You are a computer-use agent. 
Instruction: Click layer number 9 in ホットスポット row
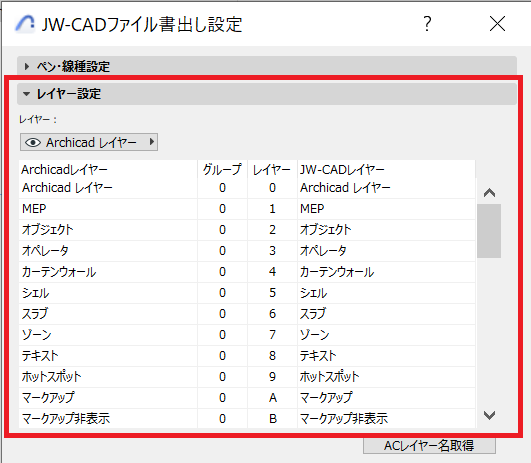pos(272,377)
